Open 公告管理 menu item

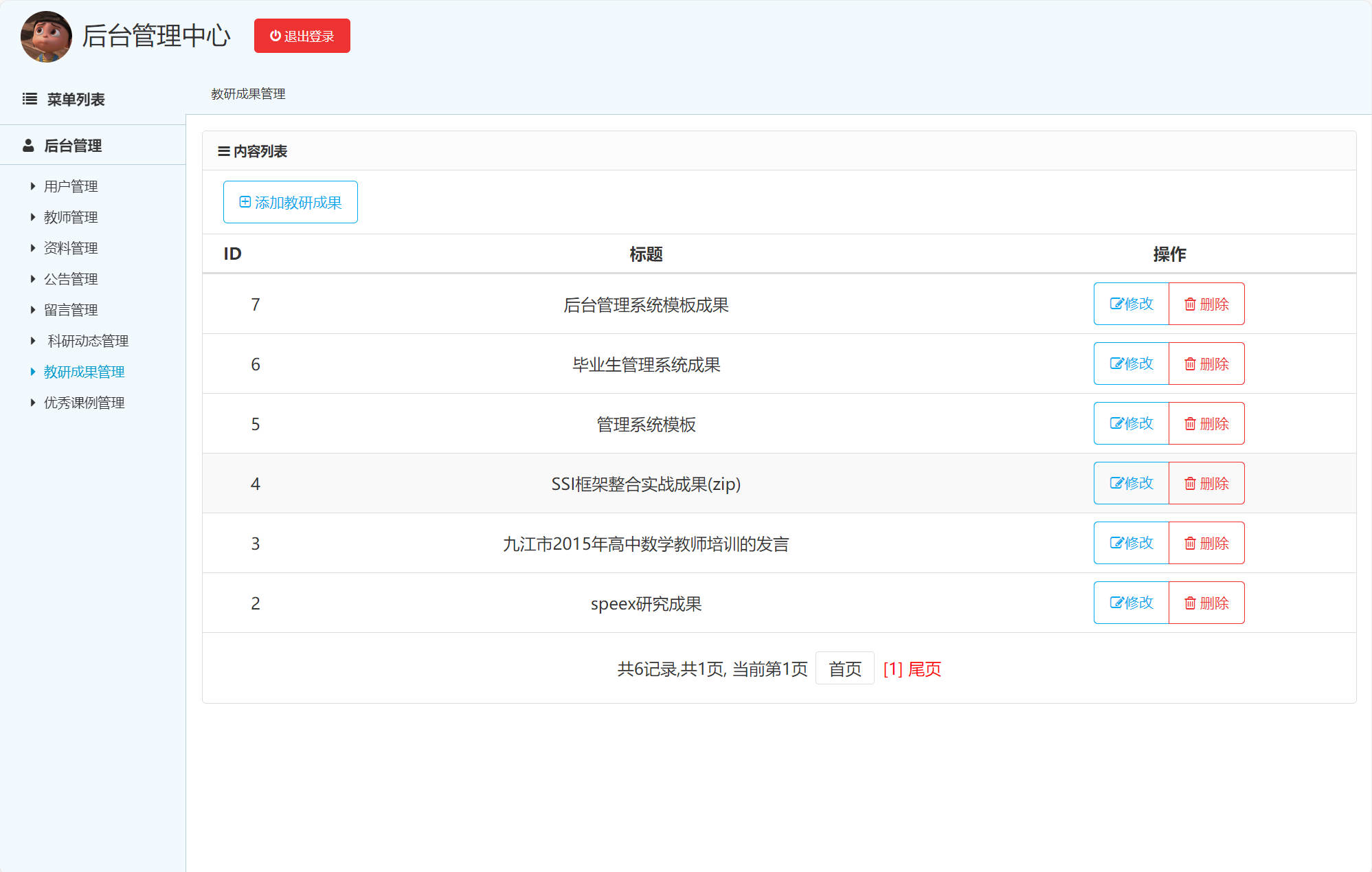[71, 279]
